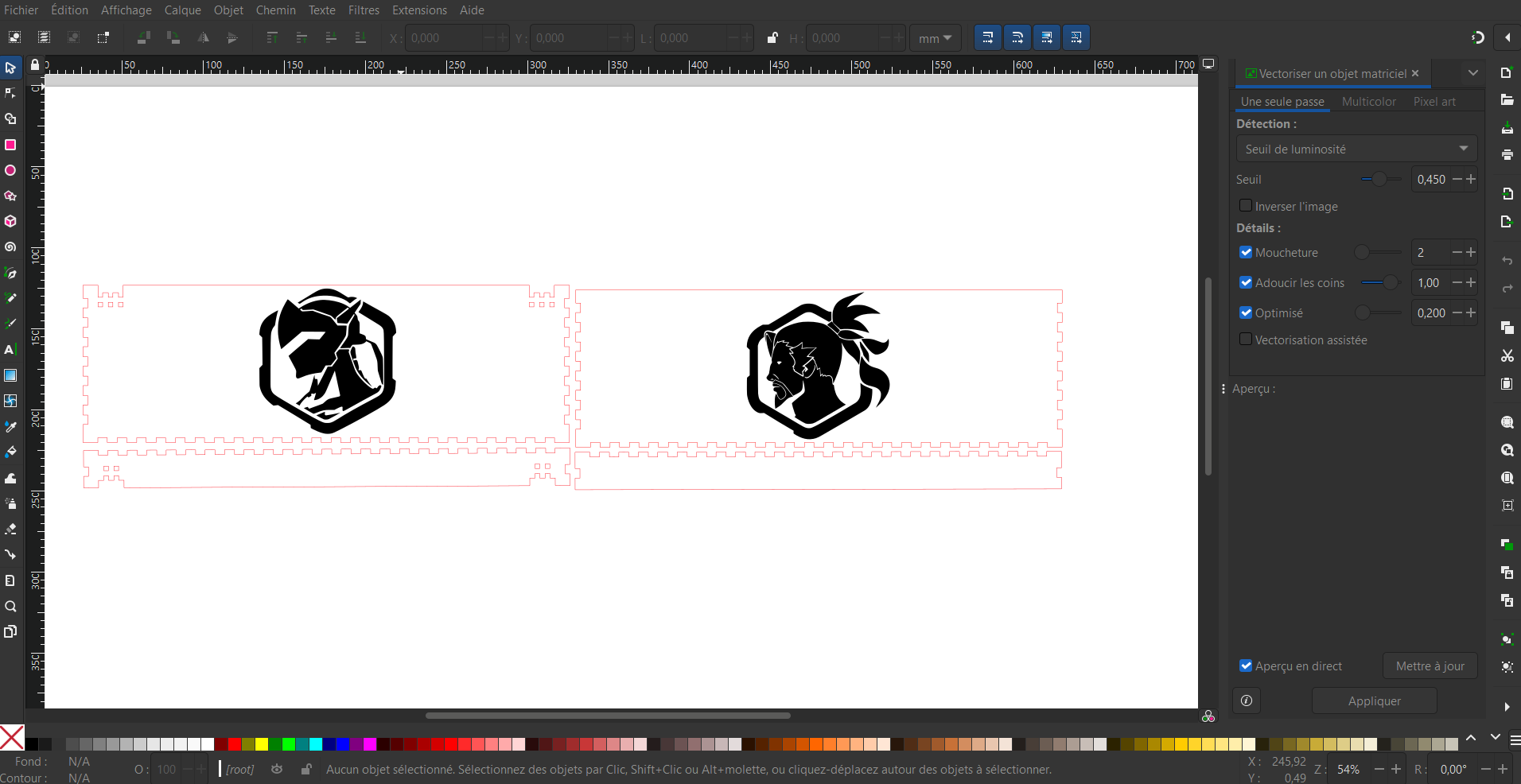Uncheck Adoucir les coins checkbox
1521x784 pixels.
(1246, 282)
